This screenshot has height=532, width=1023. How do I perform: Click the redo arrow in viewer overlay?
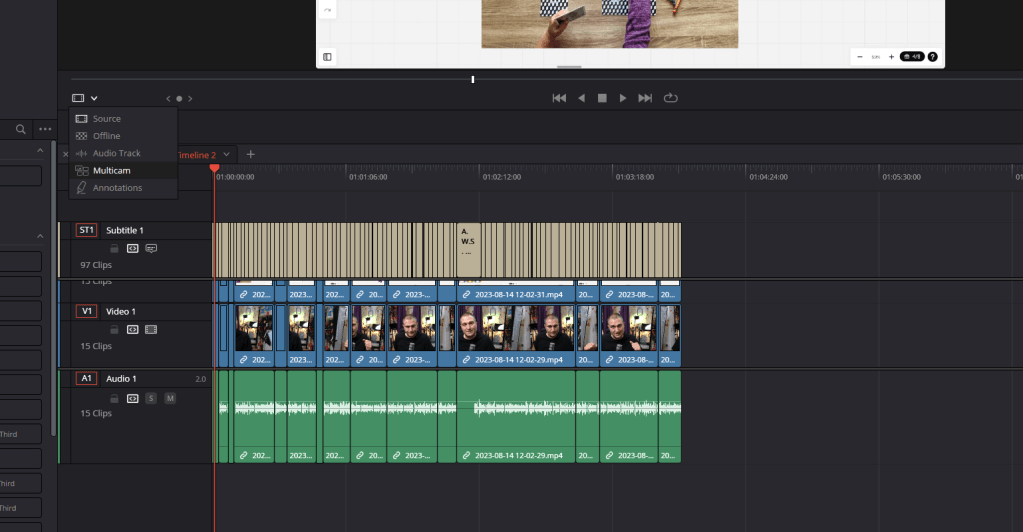coord(328,10)
